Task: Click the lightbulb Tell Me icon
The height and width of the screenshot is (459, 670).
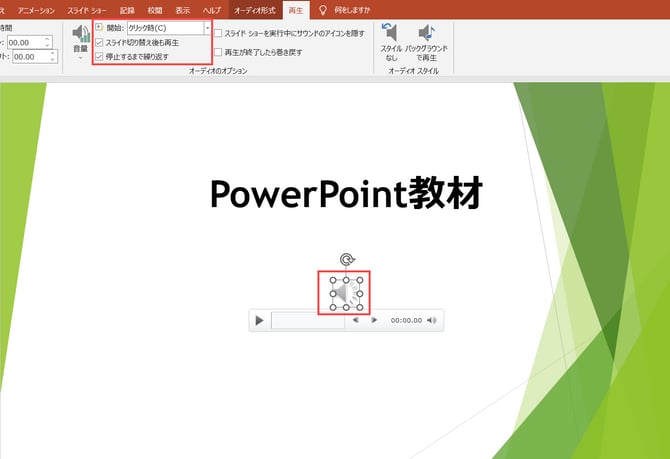Action: (323, 9)
